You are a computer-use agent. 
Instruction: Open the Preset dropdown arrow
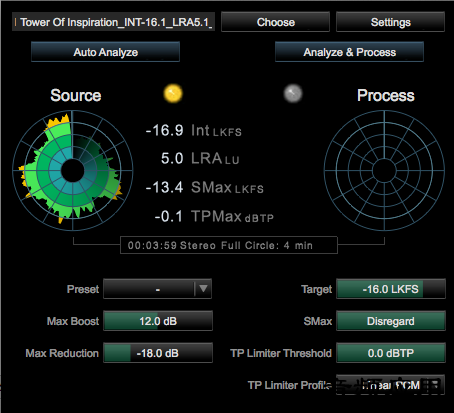tap(203, 289)
